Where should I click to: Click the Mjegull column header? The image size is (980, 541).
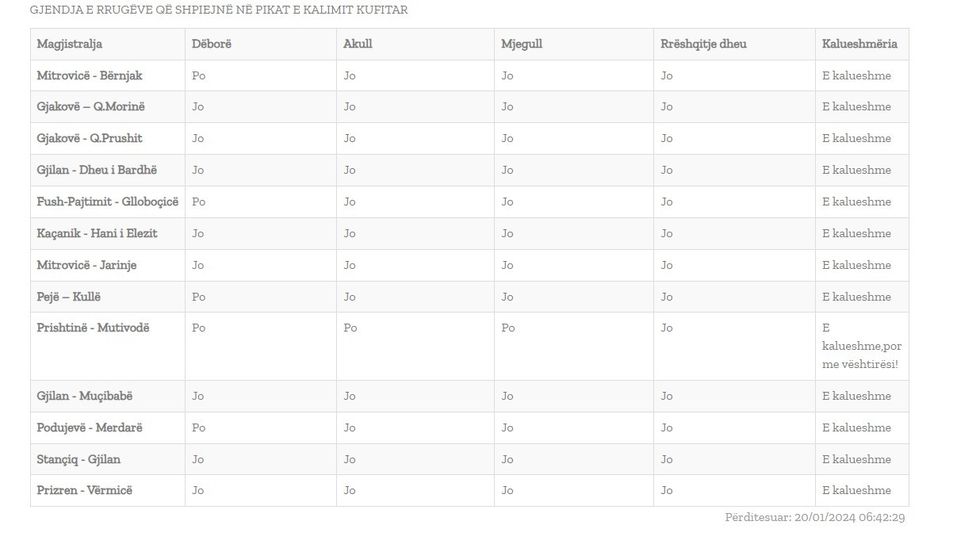coord(521,44)
